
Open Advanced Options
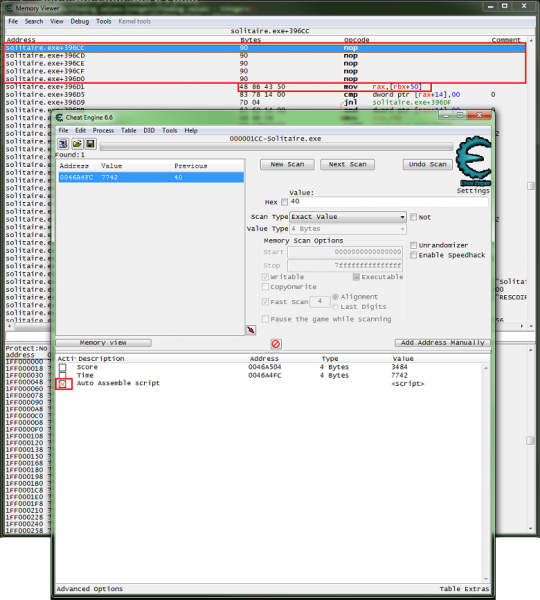(90, 589)
